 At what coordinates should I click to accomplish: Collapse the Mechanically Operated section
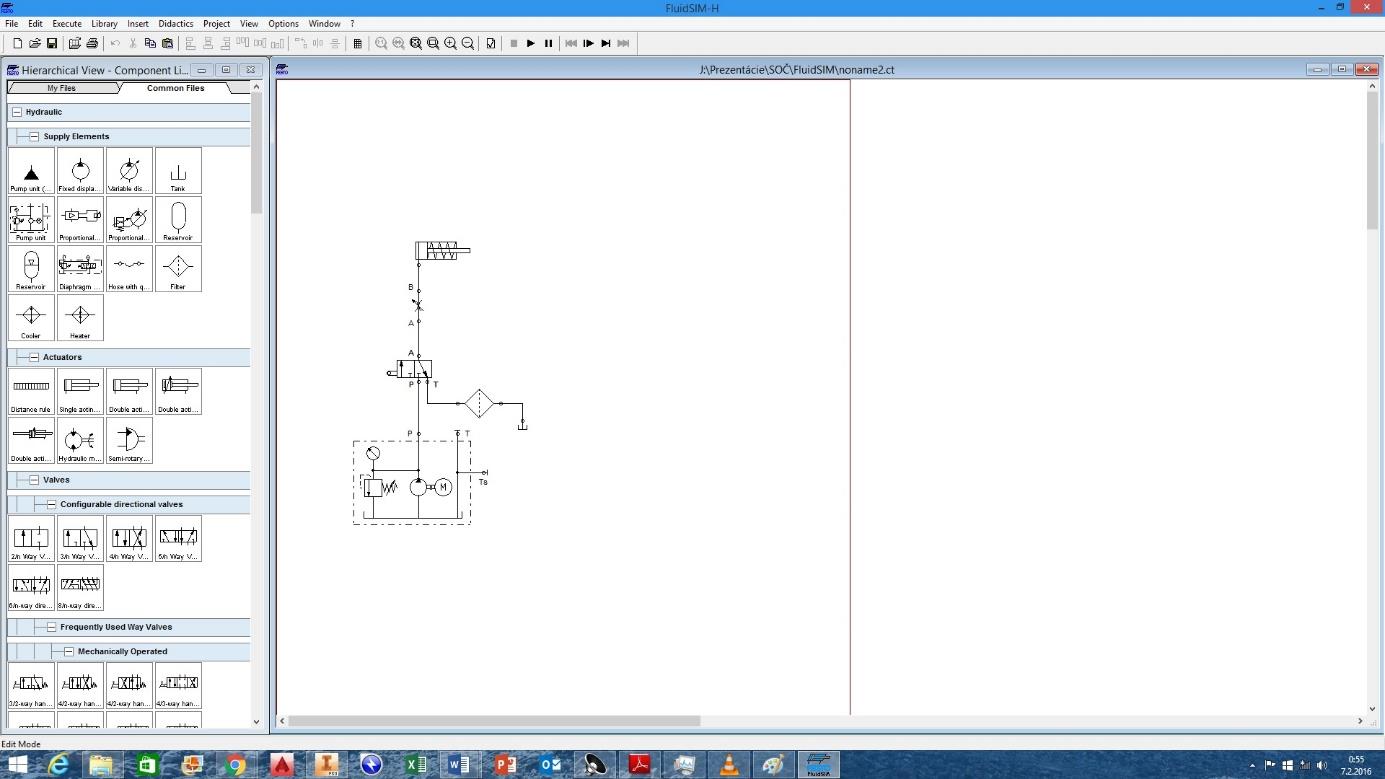[x=69, y=651]
